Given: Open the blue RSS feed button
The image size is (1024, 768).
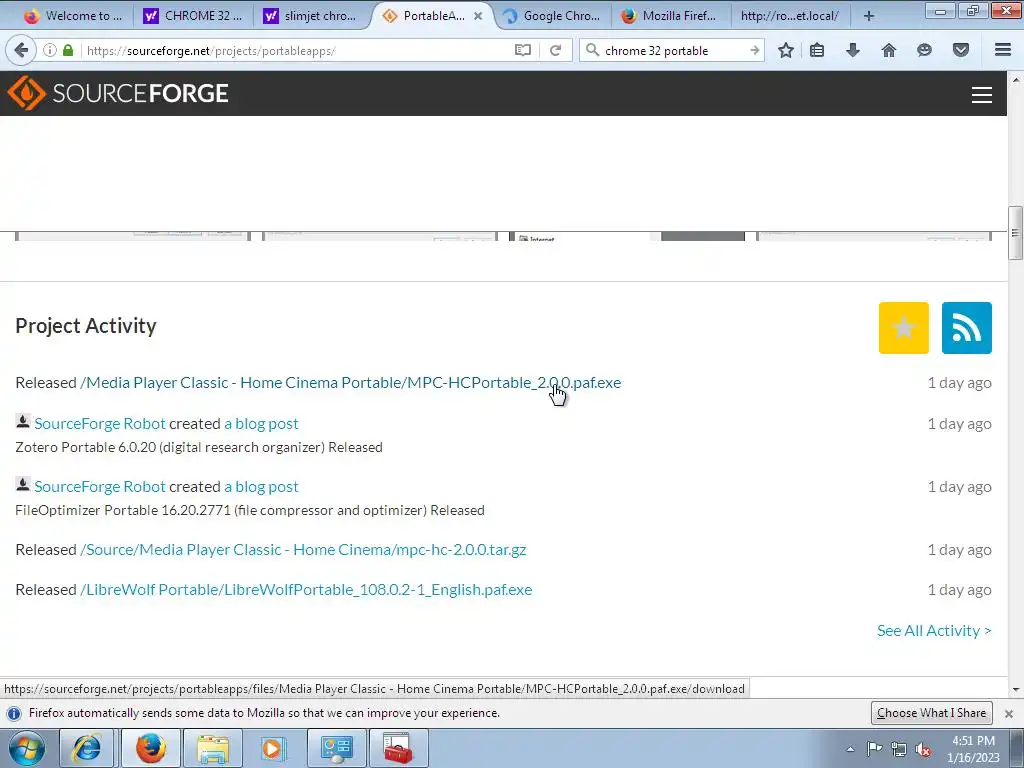Looking at the screenshot, I should pyautogui.click(x=967, y=328).
